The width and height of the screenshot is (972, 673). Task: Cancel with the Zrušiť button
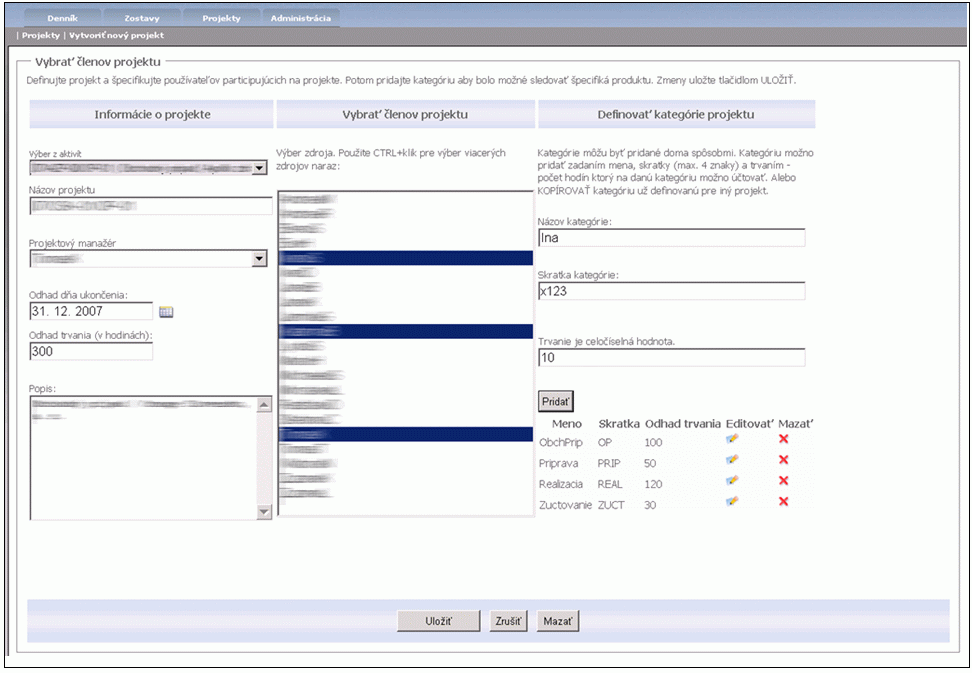click(x=509, y=621)
